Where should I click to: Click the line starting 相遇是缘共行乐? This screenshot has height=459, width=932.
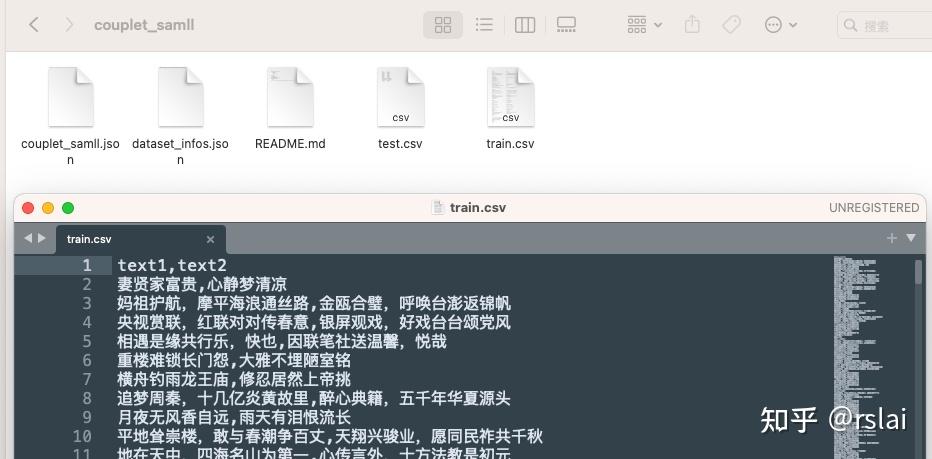(282, 341)
